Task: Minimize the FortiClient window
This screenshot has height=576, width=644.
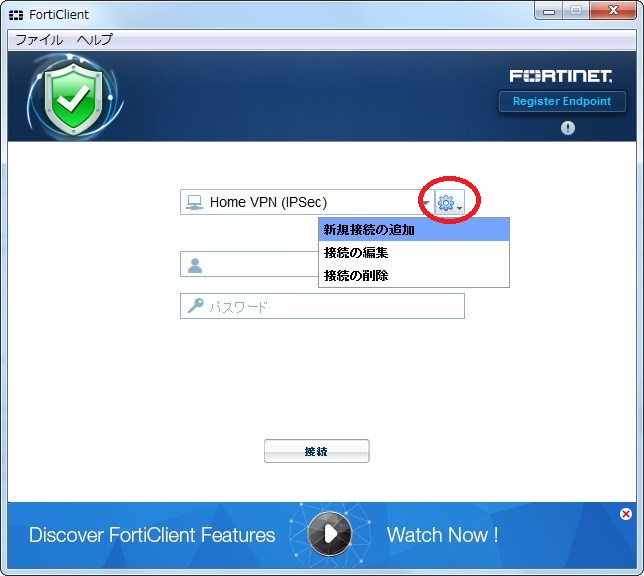Action: coord(549,11)
